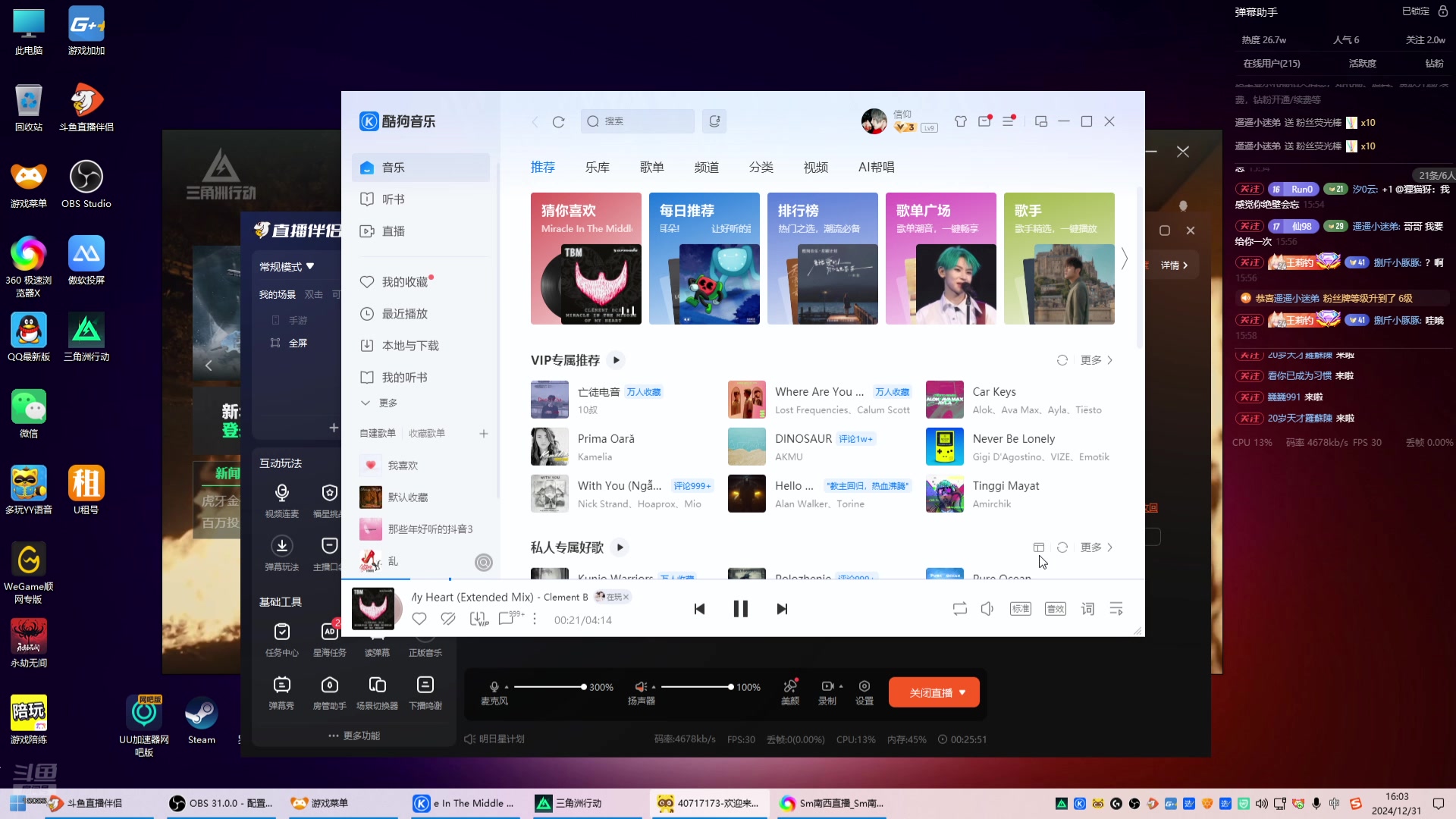The height and width of the screenshot is (819, 1456).
Task: Create new playlist with plus button
Action: pyautogui.click(x=484, y=434)
